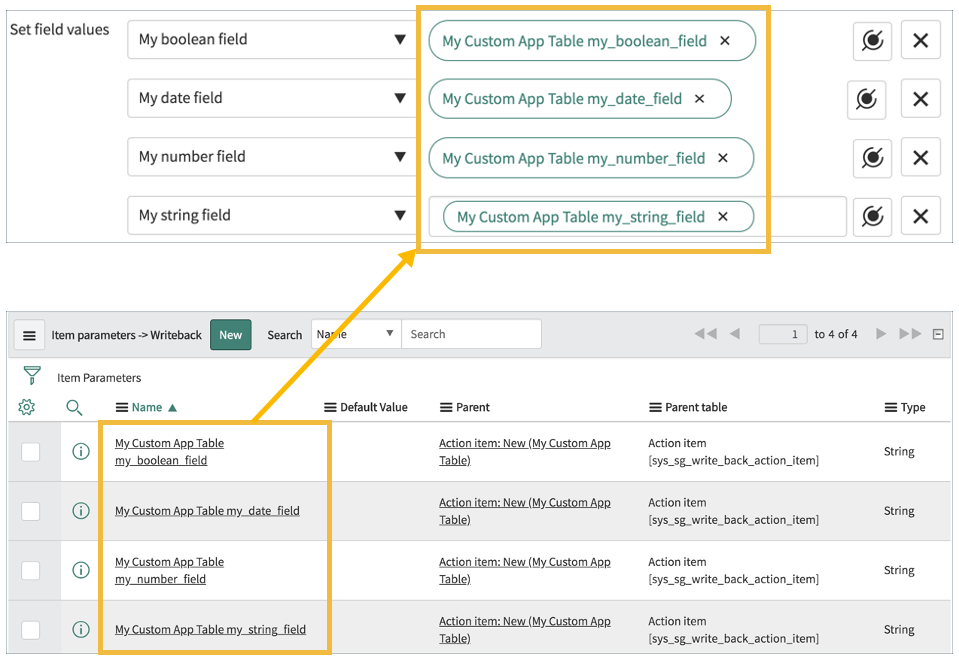Image resolution: width=959 pixels, height=668 pixels.
Task: Check the checkbox for the my_number_field row
Action: click(31, 570)
